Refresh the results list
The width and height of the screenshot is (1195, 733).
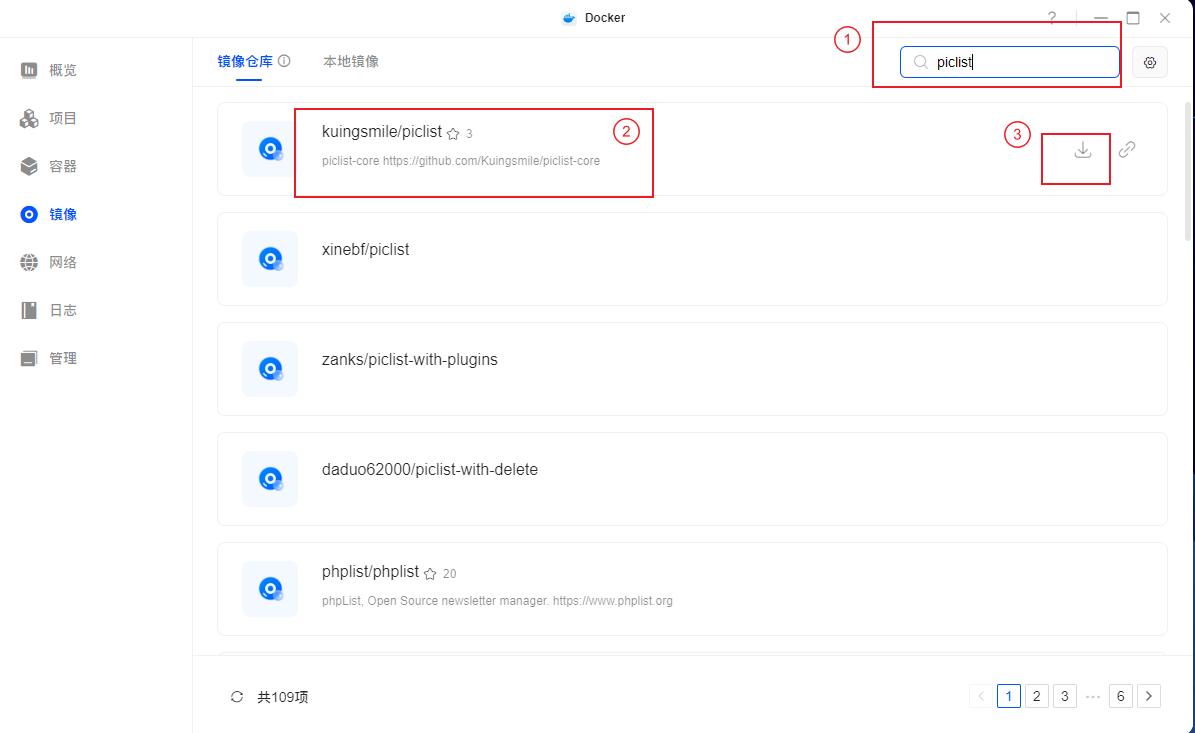(x=237, y=696)
